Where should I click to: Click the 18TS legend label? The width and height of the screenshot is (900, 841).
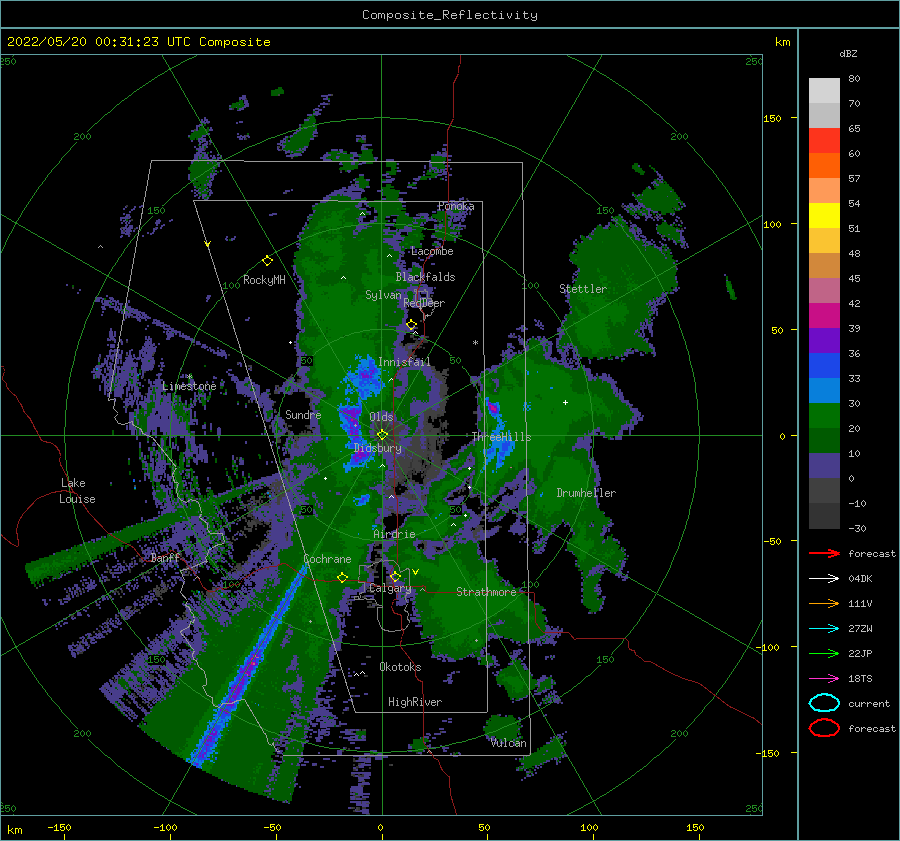860,678
